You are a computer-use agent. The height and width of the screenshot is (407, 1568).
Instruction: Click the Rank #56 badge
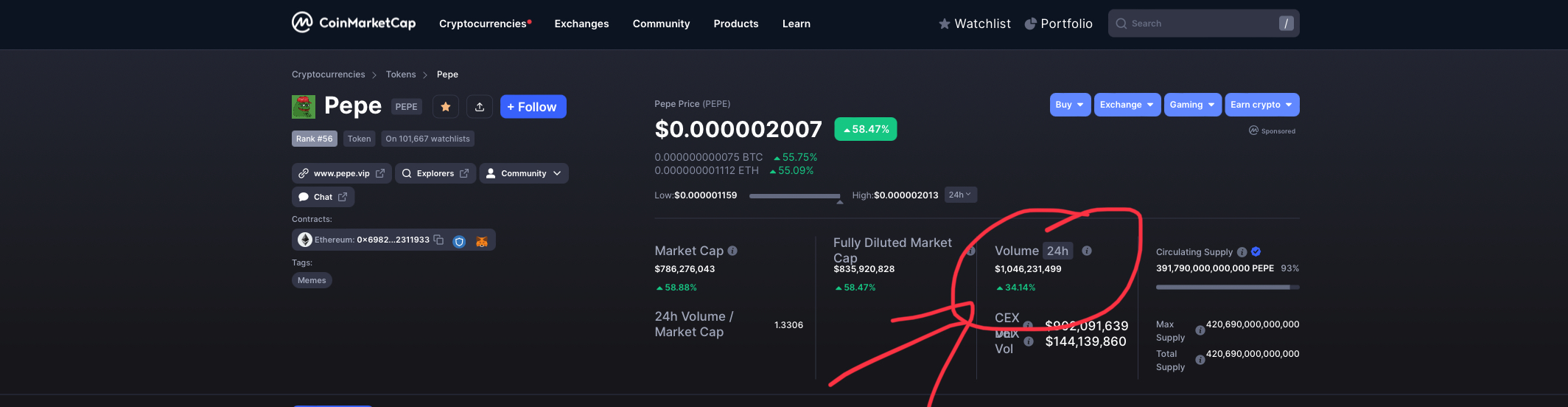click(x=315, y=139)
